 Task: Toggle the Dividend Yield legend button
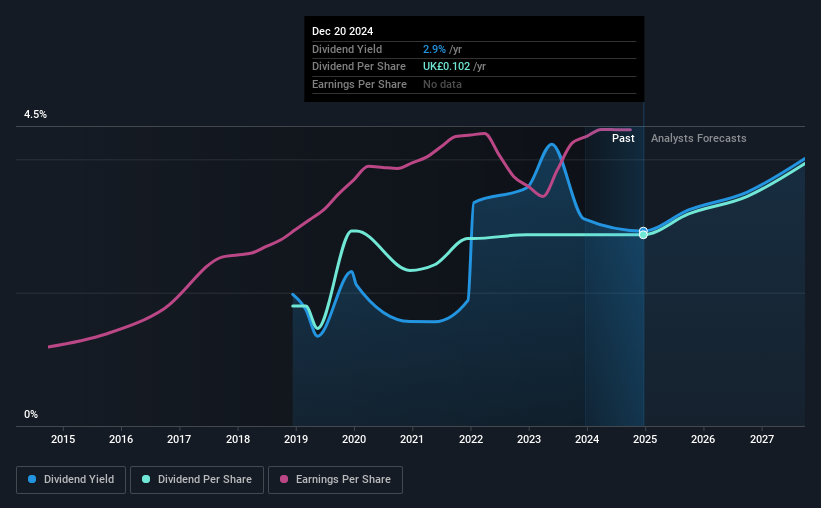71,480
